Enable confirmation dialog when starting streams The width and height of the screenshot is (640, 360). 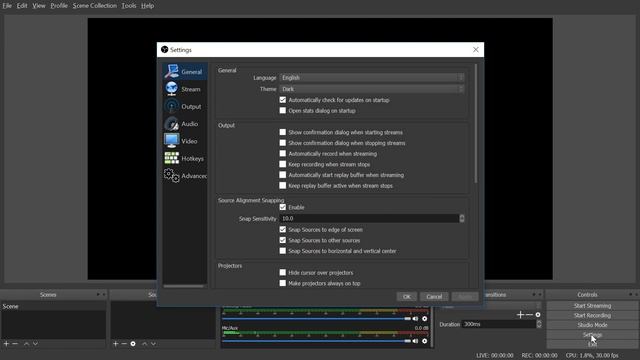coord(283,132)
